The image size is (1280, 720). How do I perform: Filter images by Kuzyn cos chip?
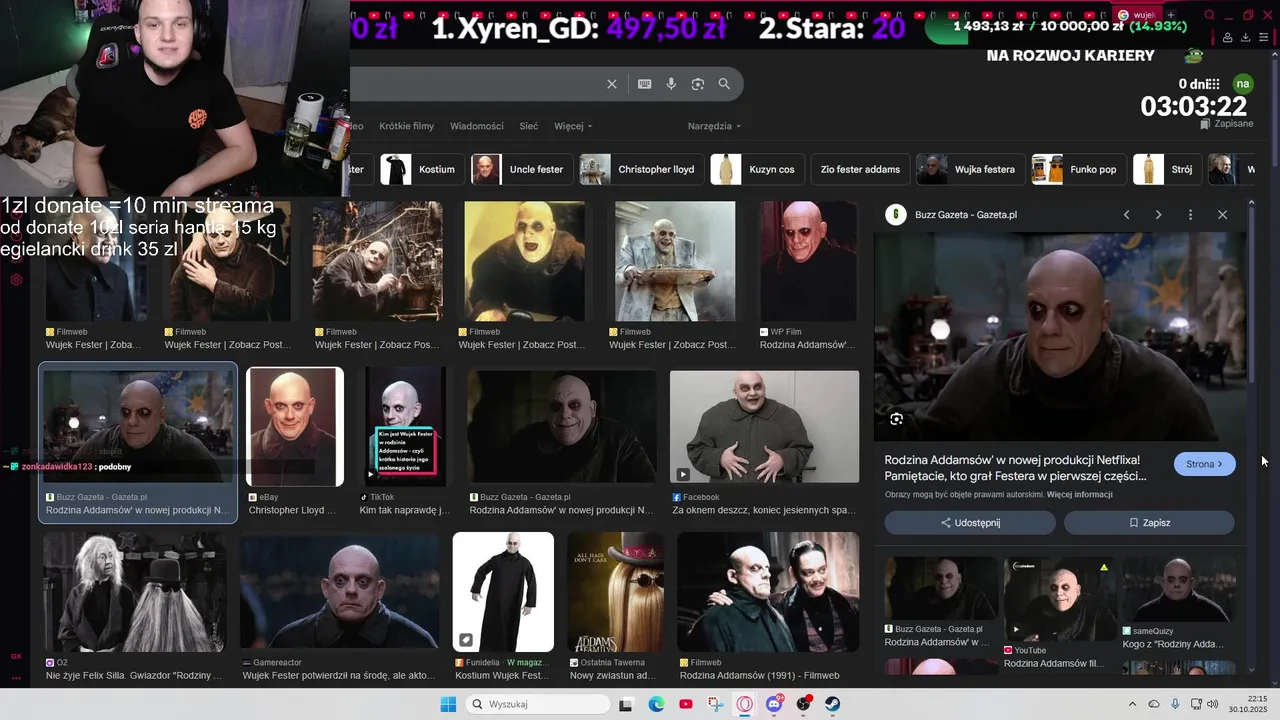pos(756,169)
